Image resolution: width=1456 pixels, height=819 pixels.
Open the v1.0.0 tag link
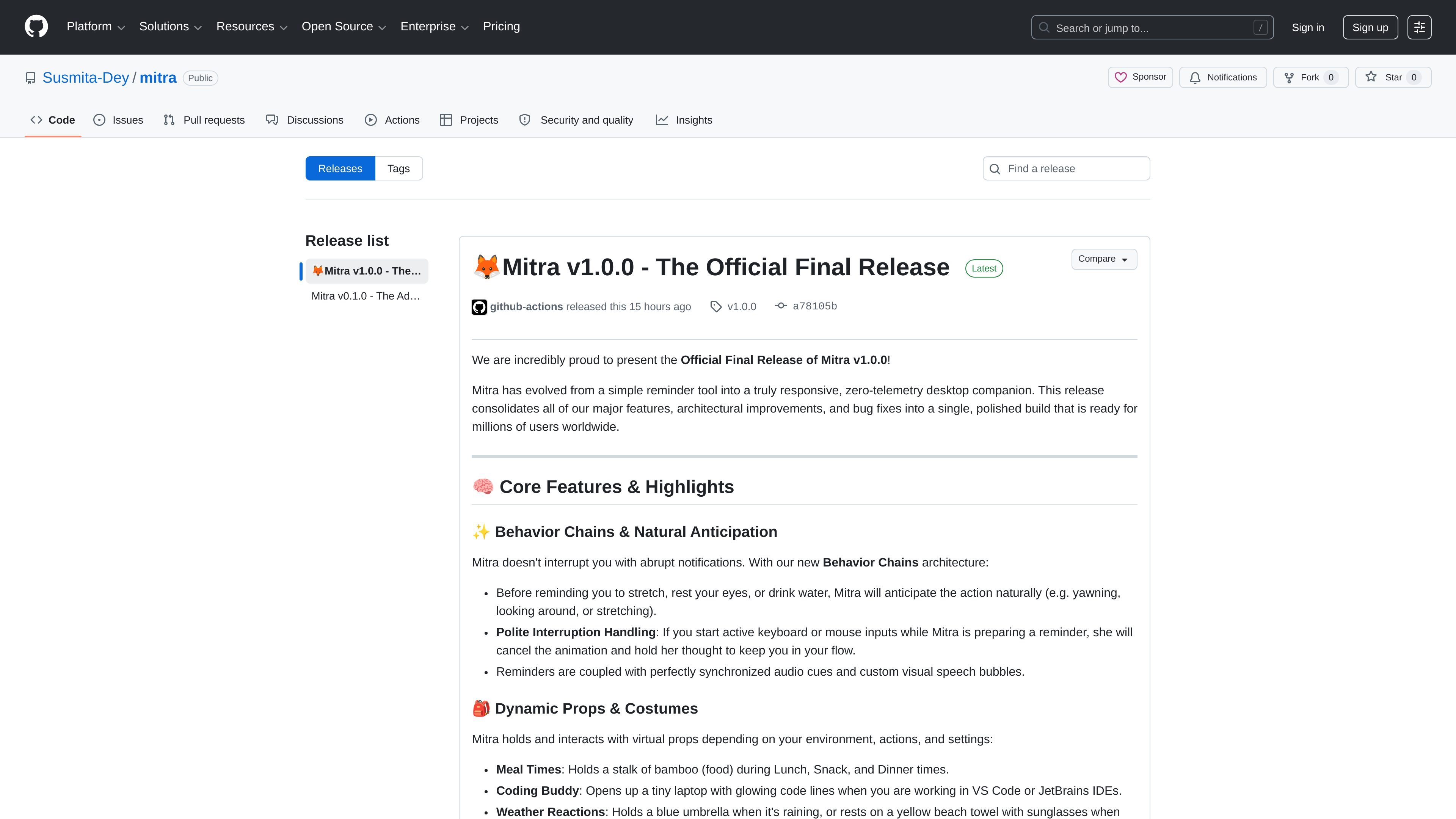tap(742, 306)
